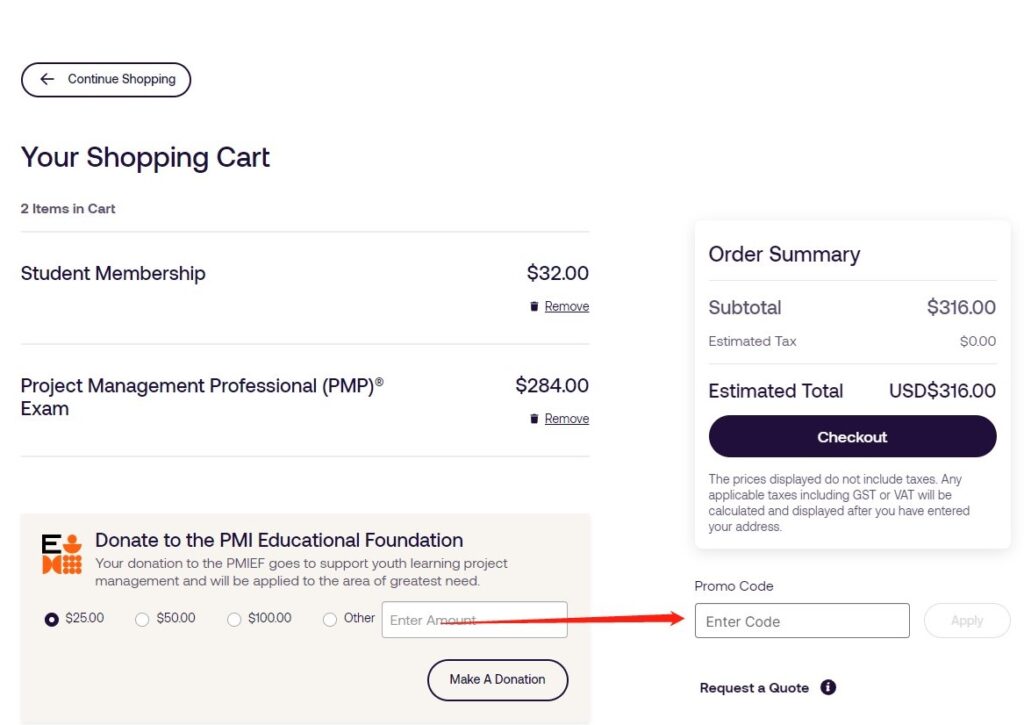The width and height of the screenshot is (1024, 725).
Task: Select the $25.00 donation radio button
Action: coord(52,619)
